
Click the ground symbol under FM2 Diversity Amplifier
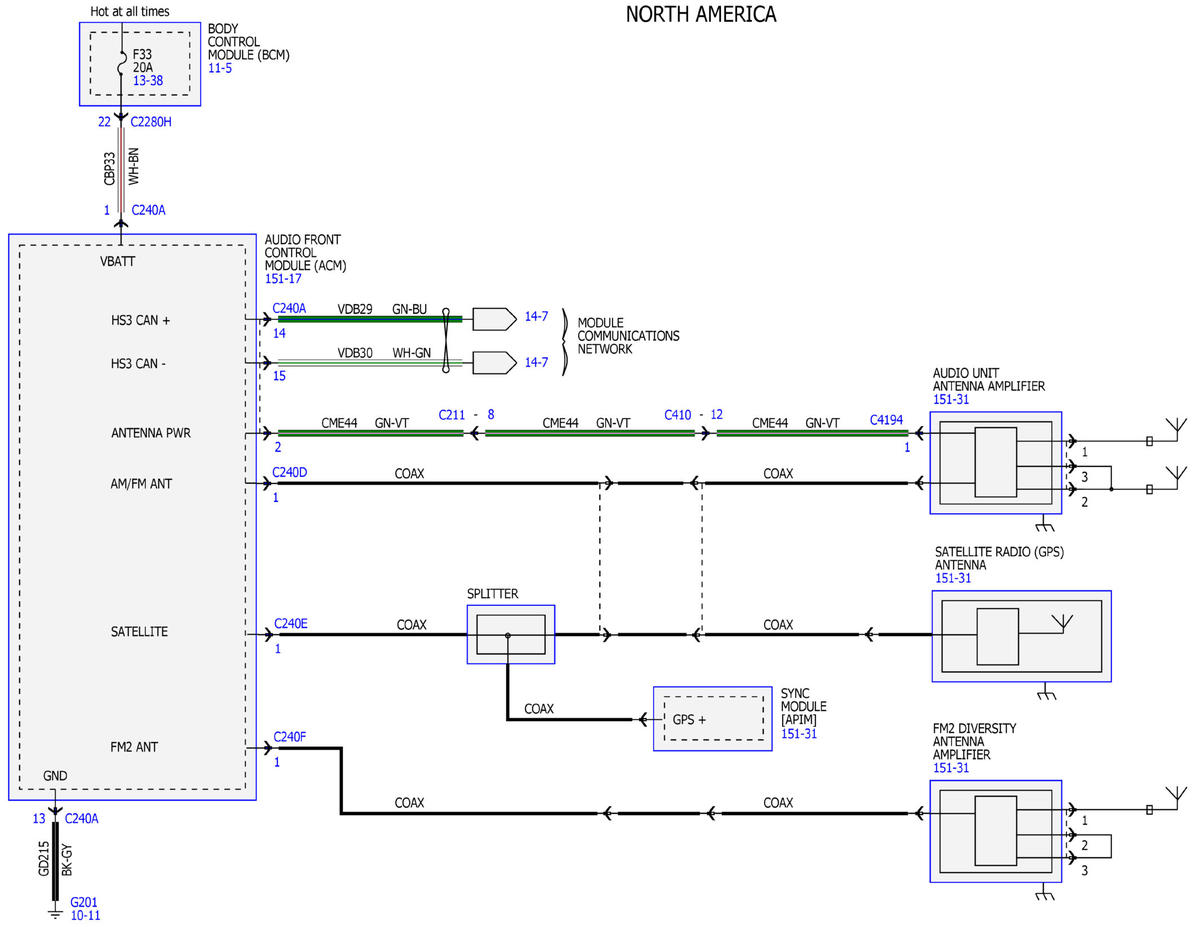[1045, 893]
